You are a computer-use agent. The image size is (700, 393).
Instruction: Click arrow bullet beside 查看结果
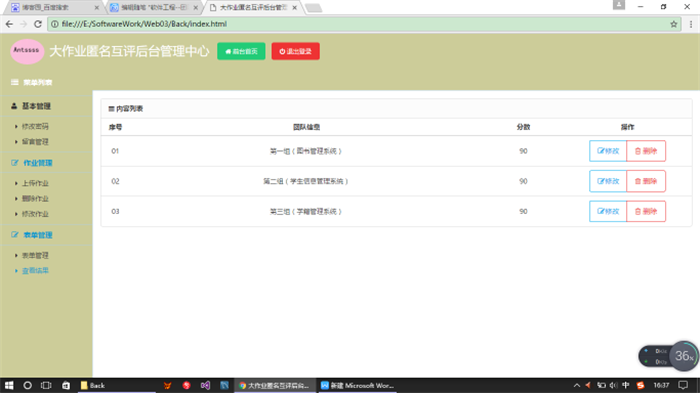(16, 271)
